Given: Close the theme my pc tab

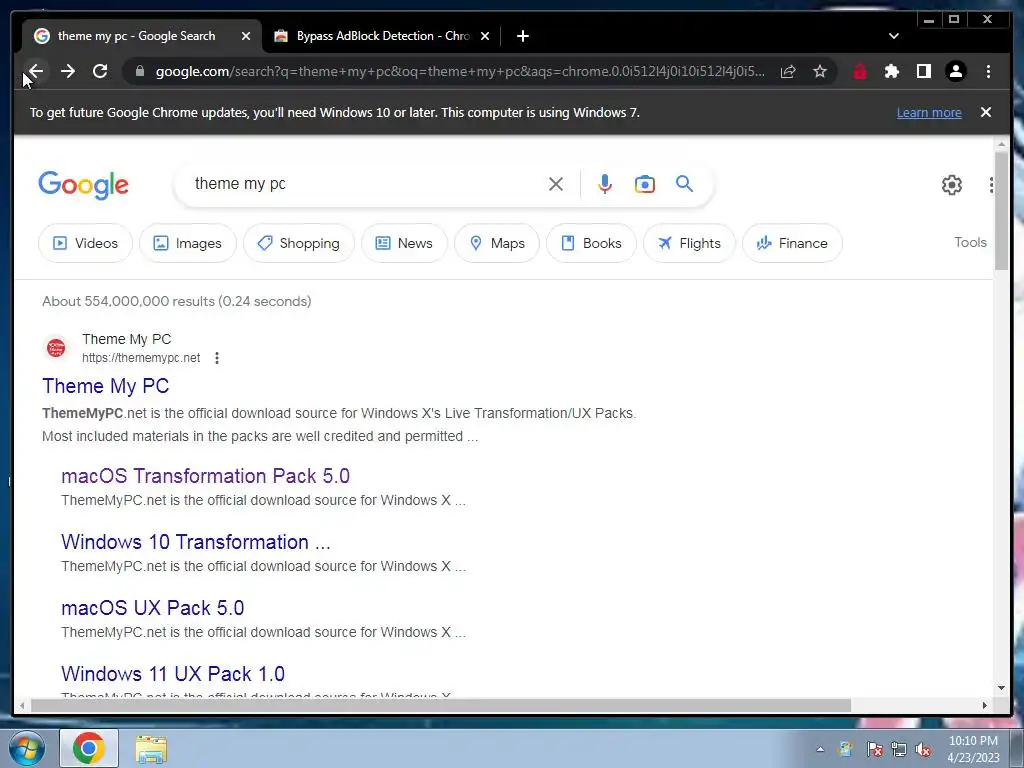Looking at the screenshot, I should coord(246,36).
